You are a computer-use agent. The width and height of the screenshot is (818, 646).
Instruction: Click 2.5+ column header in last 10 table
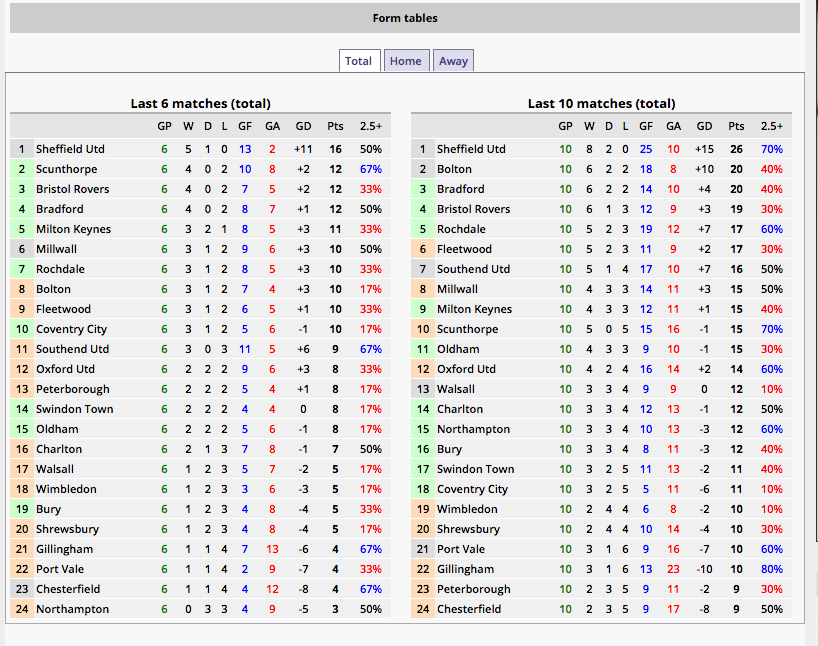772,126
